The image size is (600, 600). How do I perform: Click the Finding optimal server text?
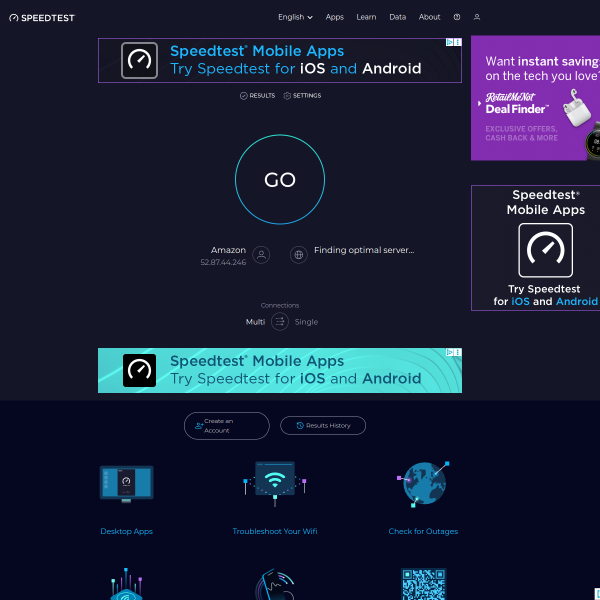(364, 250)
